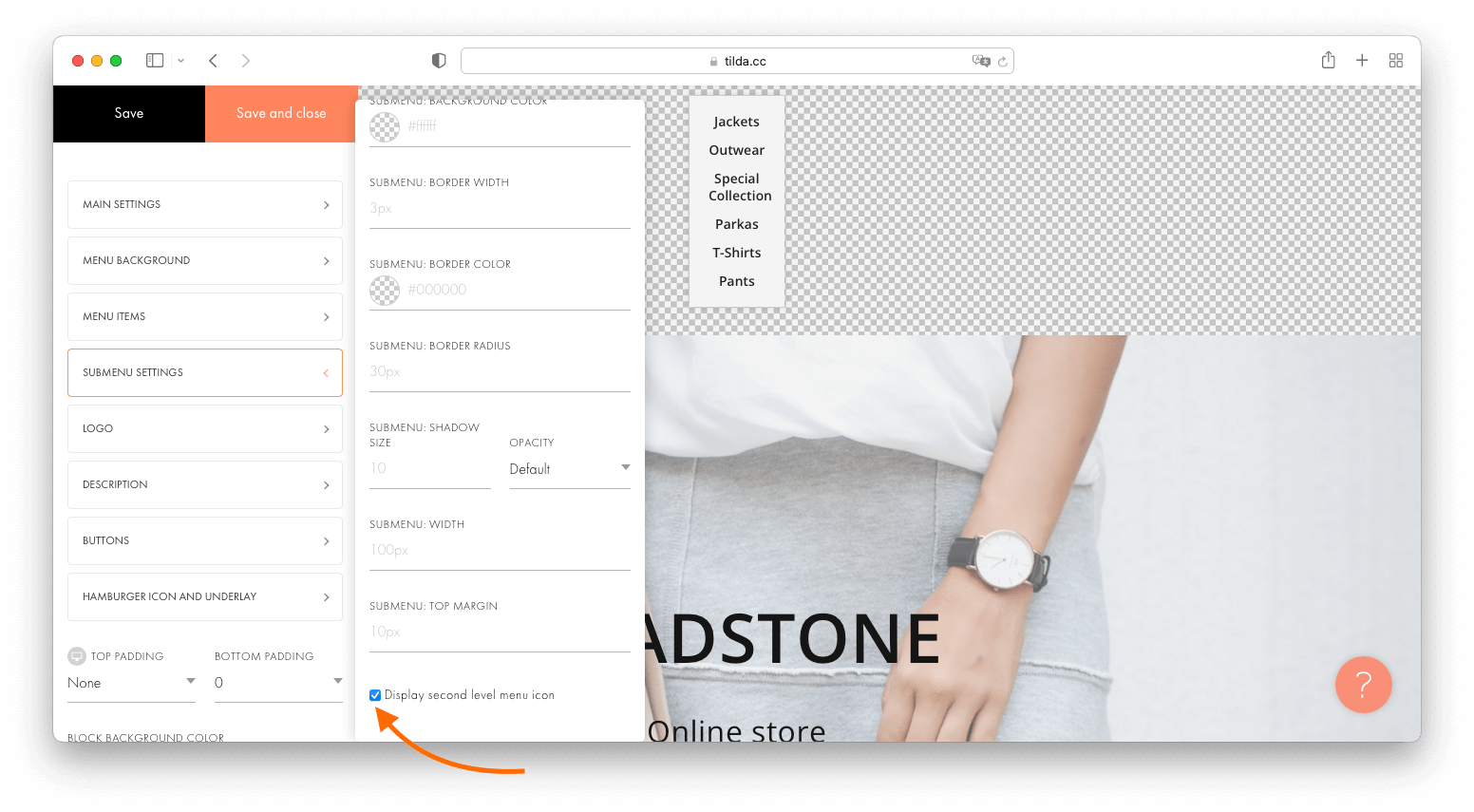Open the Bottom Padding dropdown showing 0

click(x=278, y=683)
